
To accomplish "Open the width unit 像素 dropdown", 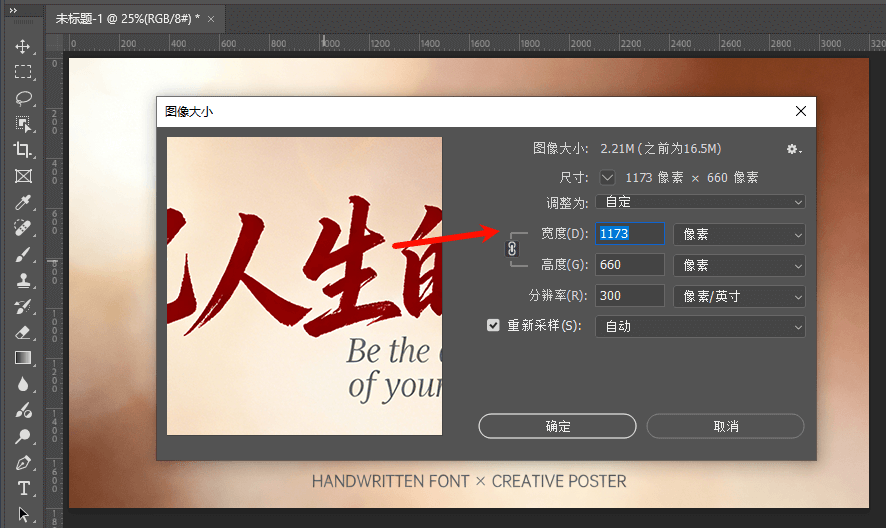I will pos(739,234).
